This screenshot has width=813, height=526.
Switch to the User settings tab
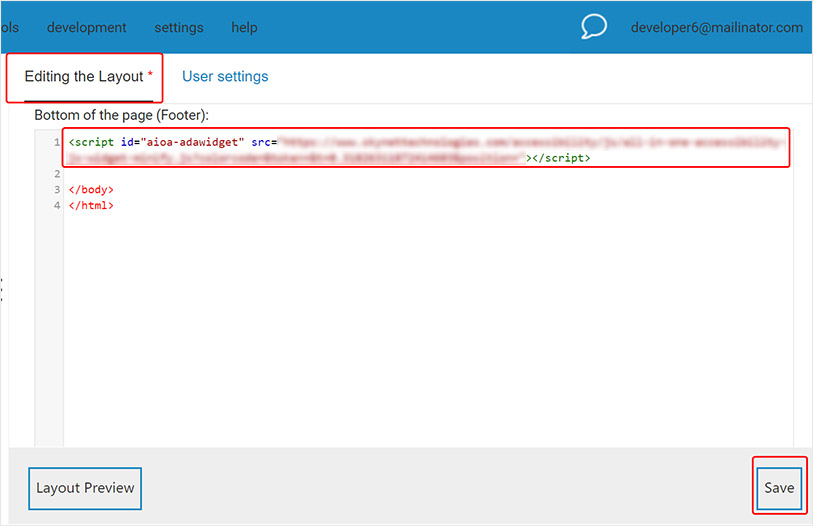coord(225,77)
